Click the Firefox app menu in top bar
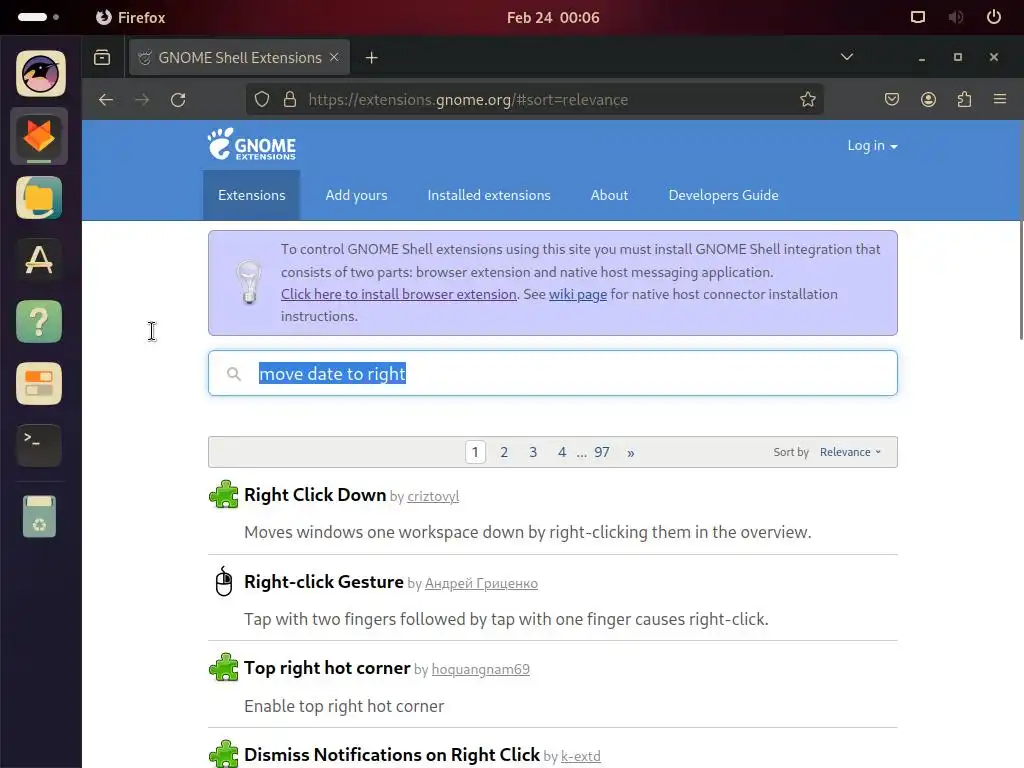The height and width of the screenshot is (768, 1024). click(131, 18)
